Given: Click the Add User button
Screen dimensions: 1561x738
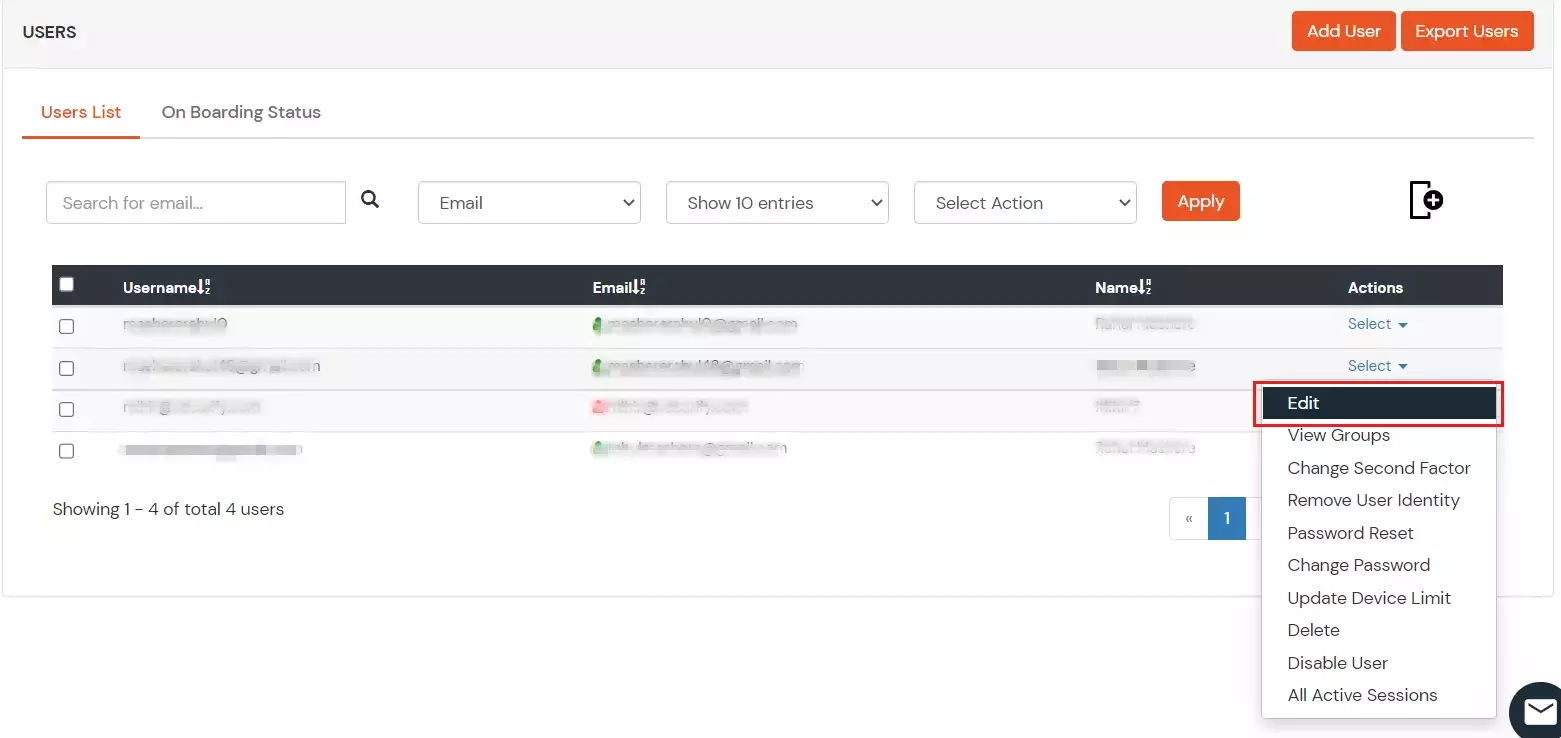Looking at the screenshot, I should click(x=1343, y=31).
